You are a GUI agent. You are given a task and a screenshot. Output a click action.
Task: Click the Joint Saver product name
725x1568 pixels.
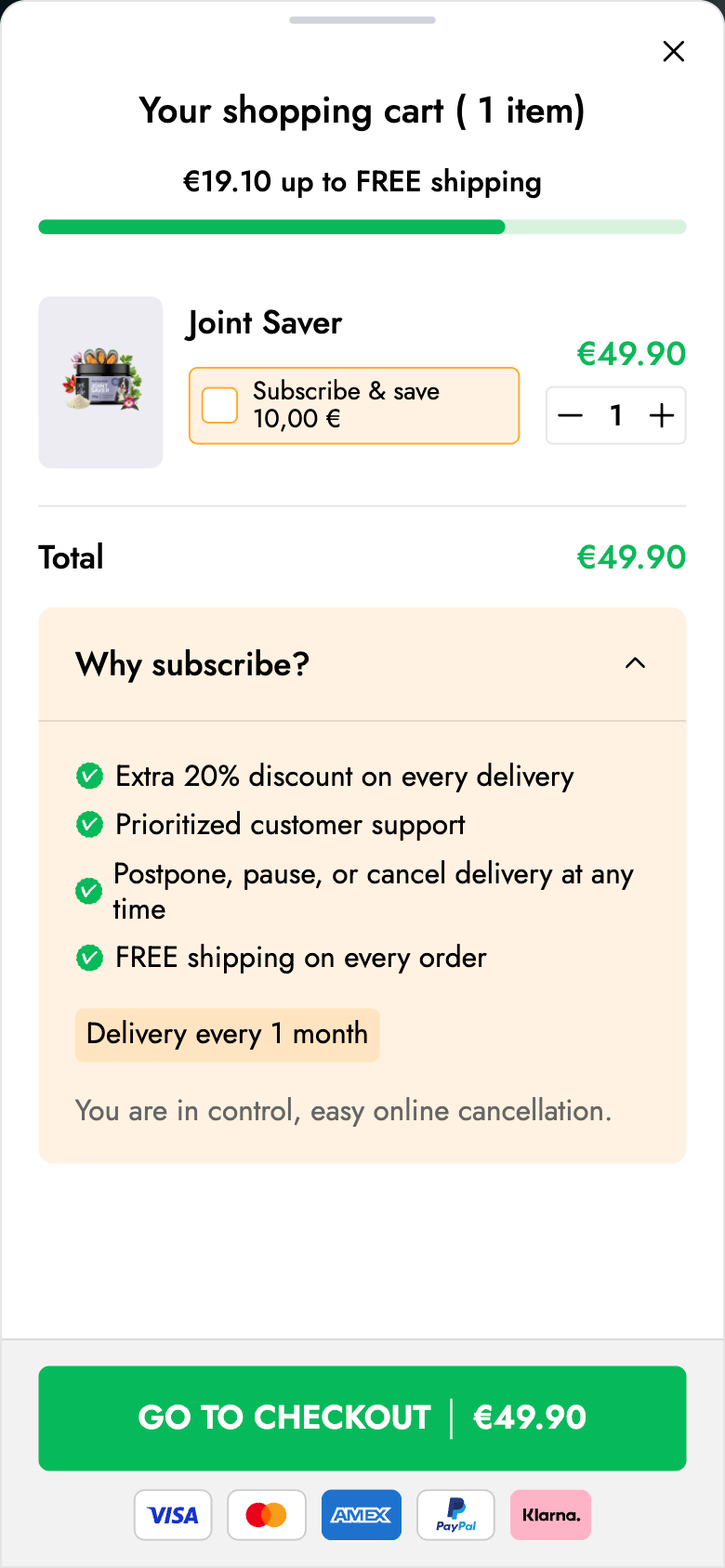pos(265,323)
